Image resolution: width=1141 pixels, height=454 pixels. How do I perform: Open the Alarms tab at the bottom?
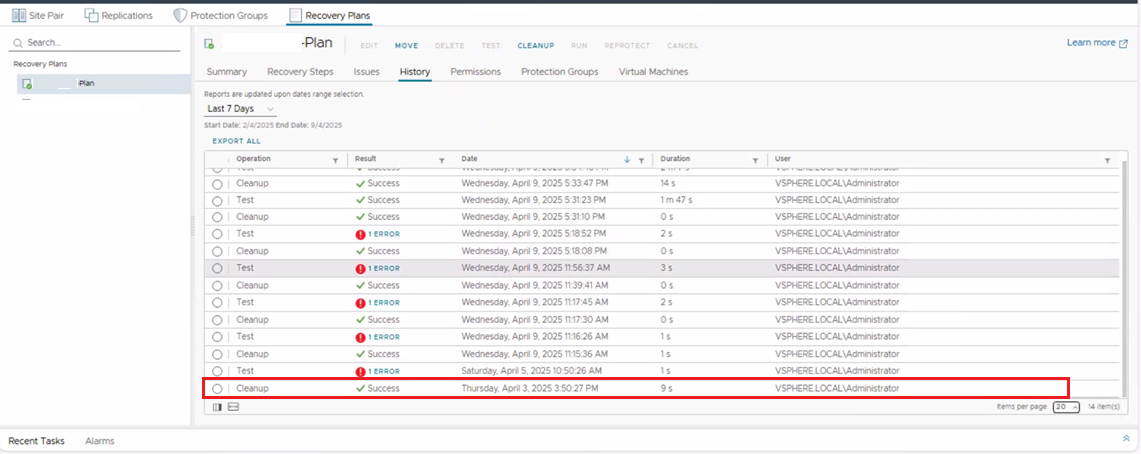click(100, 441)
